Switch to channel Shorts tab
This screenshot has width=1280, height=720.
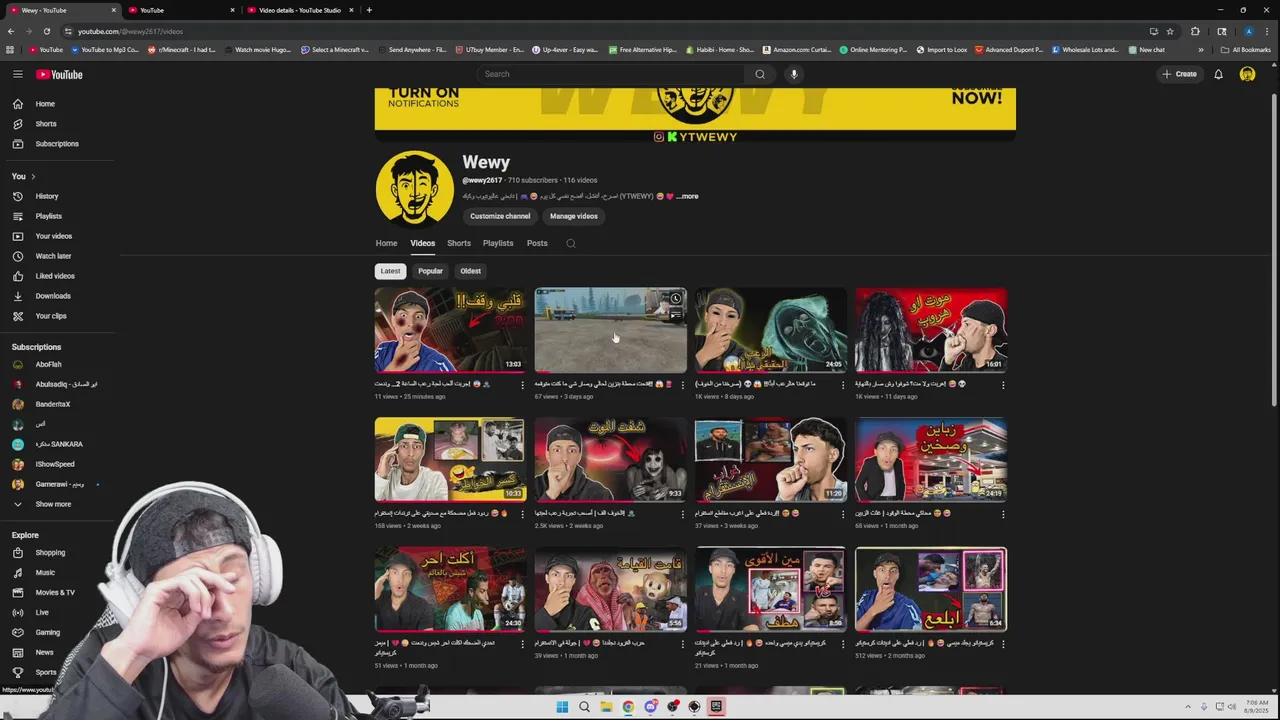[459, 243]
